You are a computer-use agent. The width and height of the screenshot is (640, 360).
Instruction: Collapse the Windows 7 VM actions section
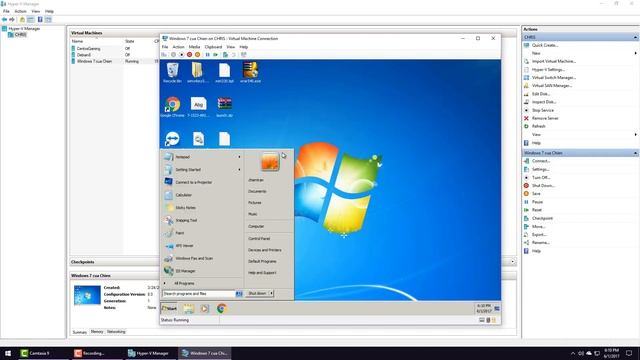(635, 153)
